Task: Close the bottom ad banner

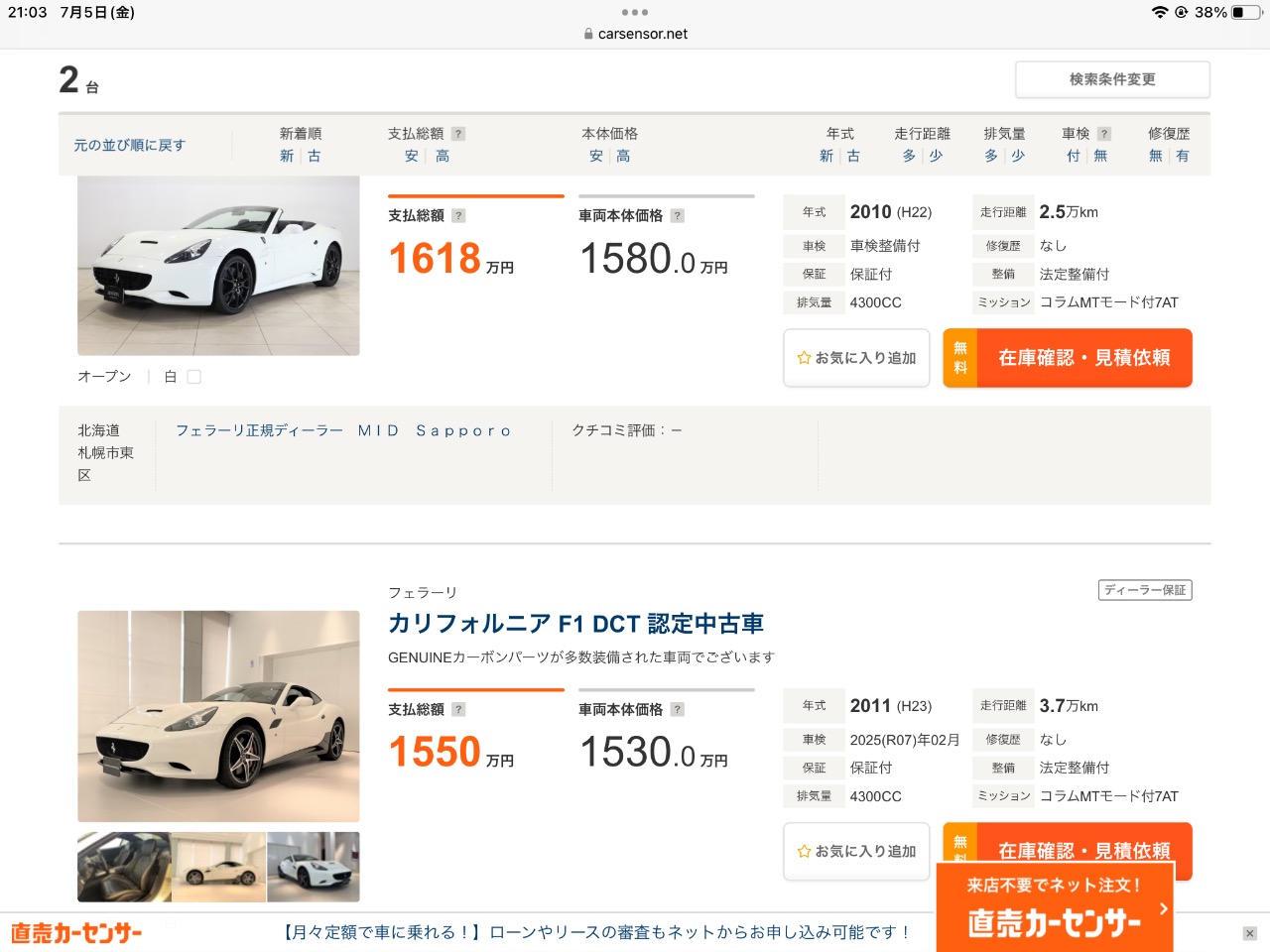Action: click(x=1249, y=933)
